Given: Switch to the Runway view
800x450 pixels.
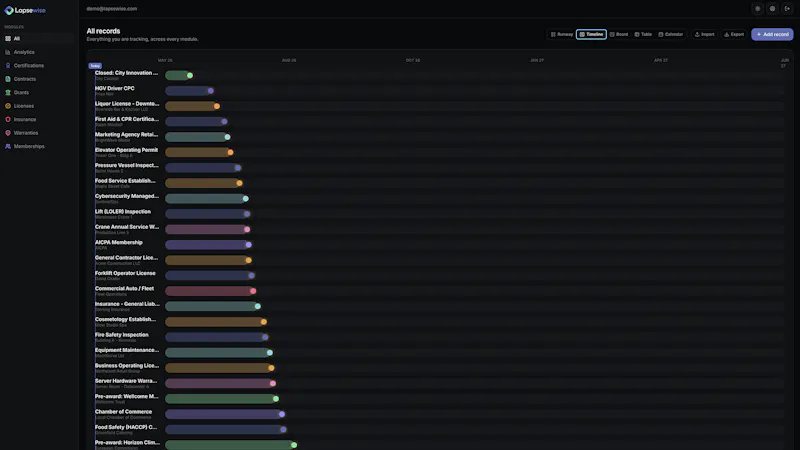Looking at the screenshot, I should click(562, 34).
